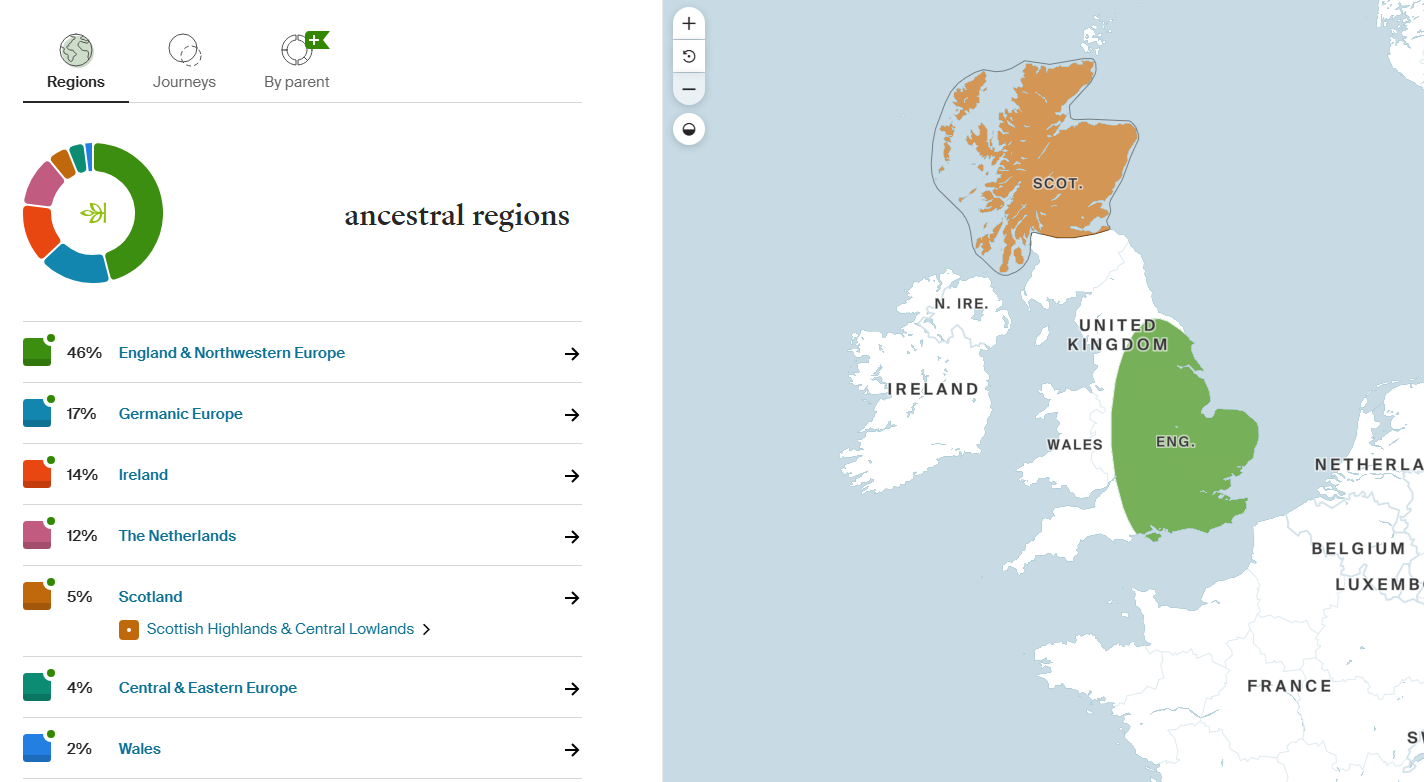Screen dimensions: 1427x782
Task: Click arrow for Scotland row
Action: [572, 598]
